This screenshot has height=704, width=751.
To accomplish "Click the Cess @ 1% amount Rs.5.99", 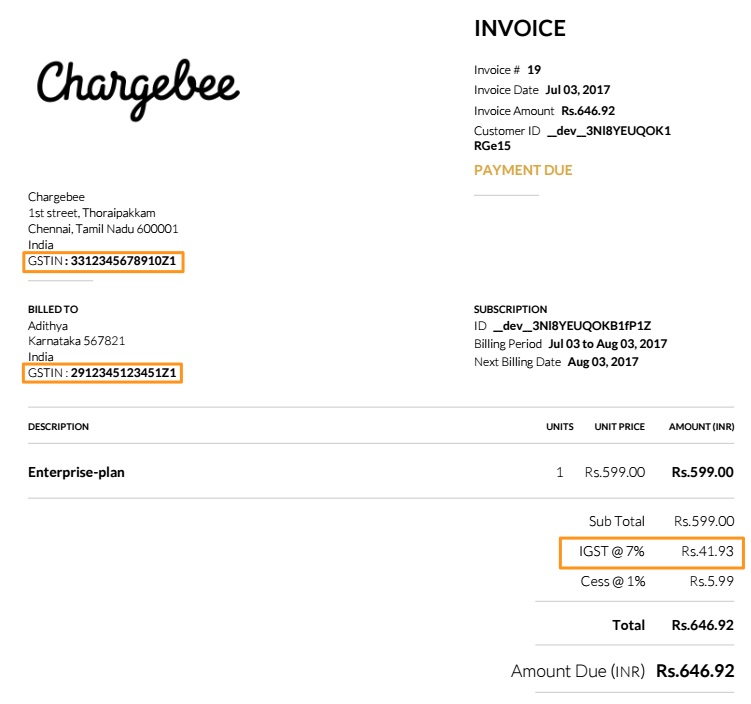I will click(x=712, y=581).
